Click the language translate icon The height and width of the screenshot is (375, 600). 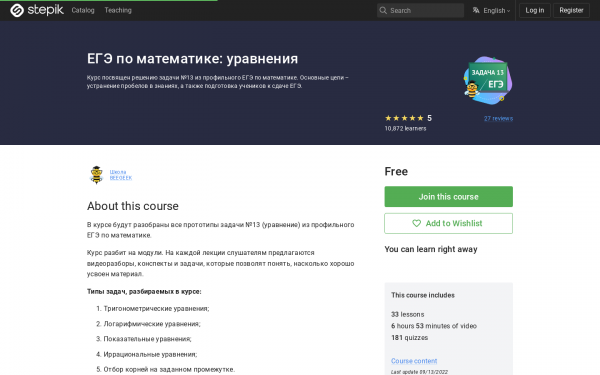[x=476, y=10]
